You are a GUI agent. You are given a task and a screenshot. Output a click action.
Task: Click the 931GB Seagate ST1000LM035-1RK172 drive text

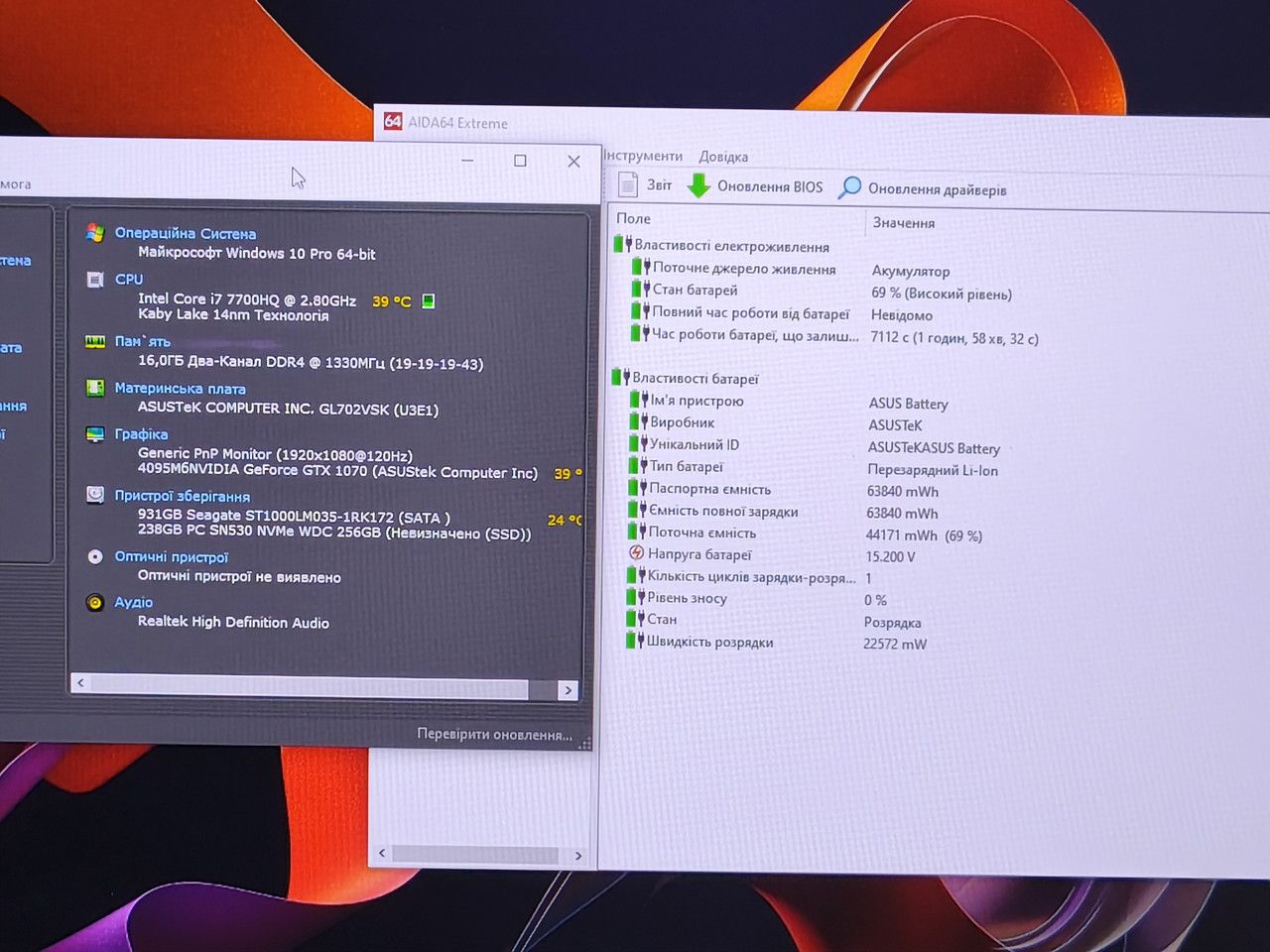coord(294,516)
